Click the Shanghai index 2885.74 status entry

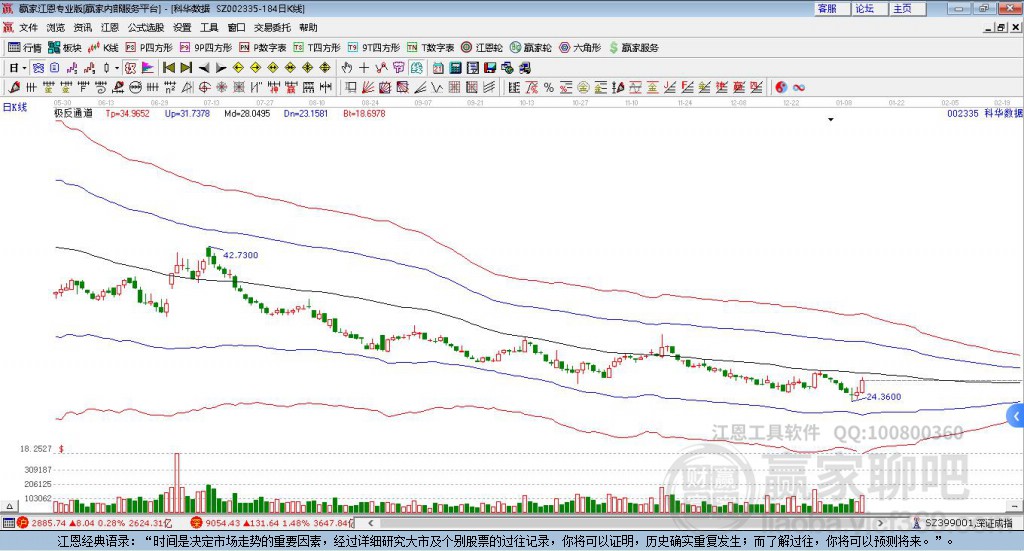coord(97,523)
